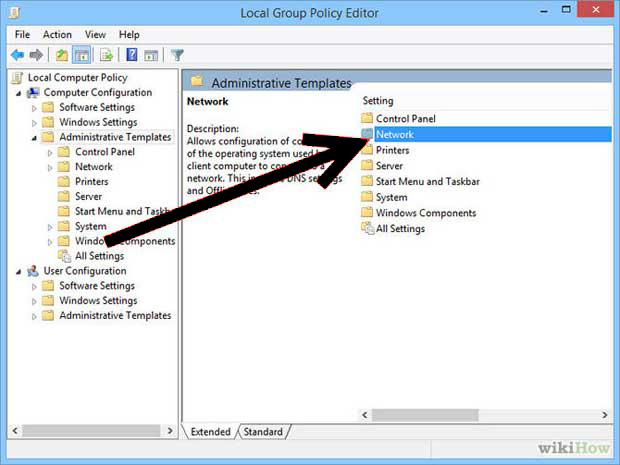Open the View menu
620x465 pixels.
[x=95, y=34]
